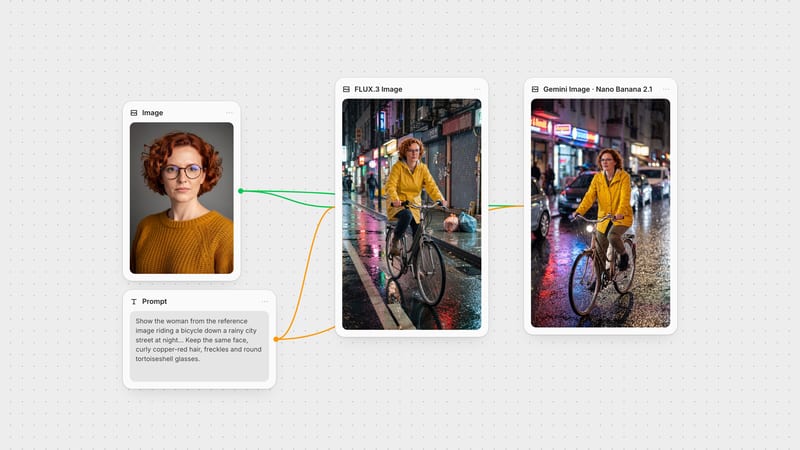800x450 pixels.
Task: Open the FLUX.3 Image node options menu
Action: [477, 89]
